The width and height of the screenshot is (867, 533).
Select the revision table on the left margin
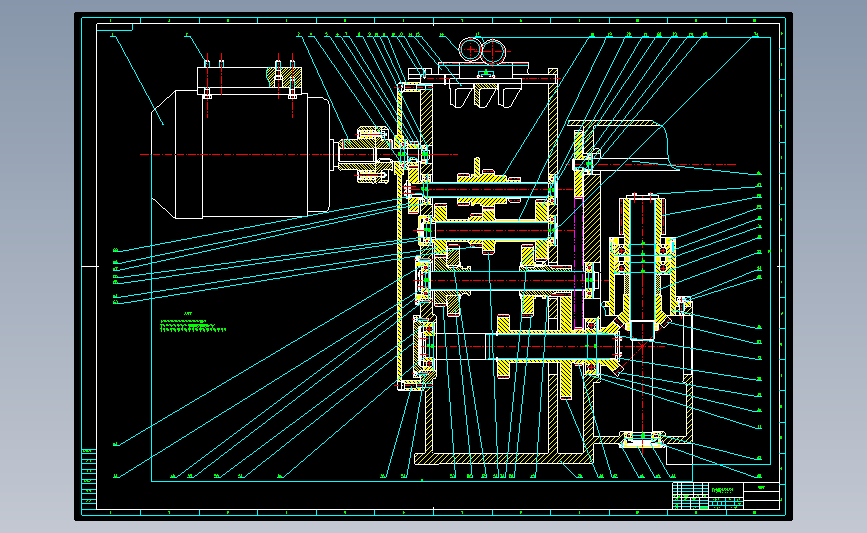(x=89, y=478)
